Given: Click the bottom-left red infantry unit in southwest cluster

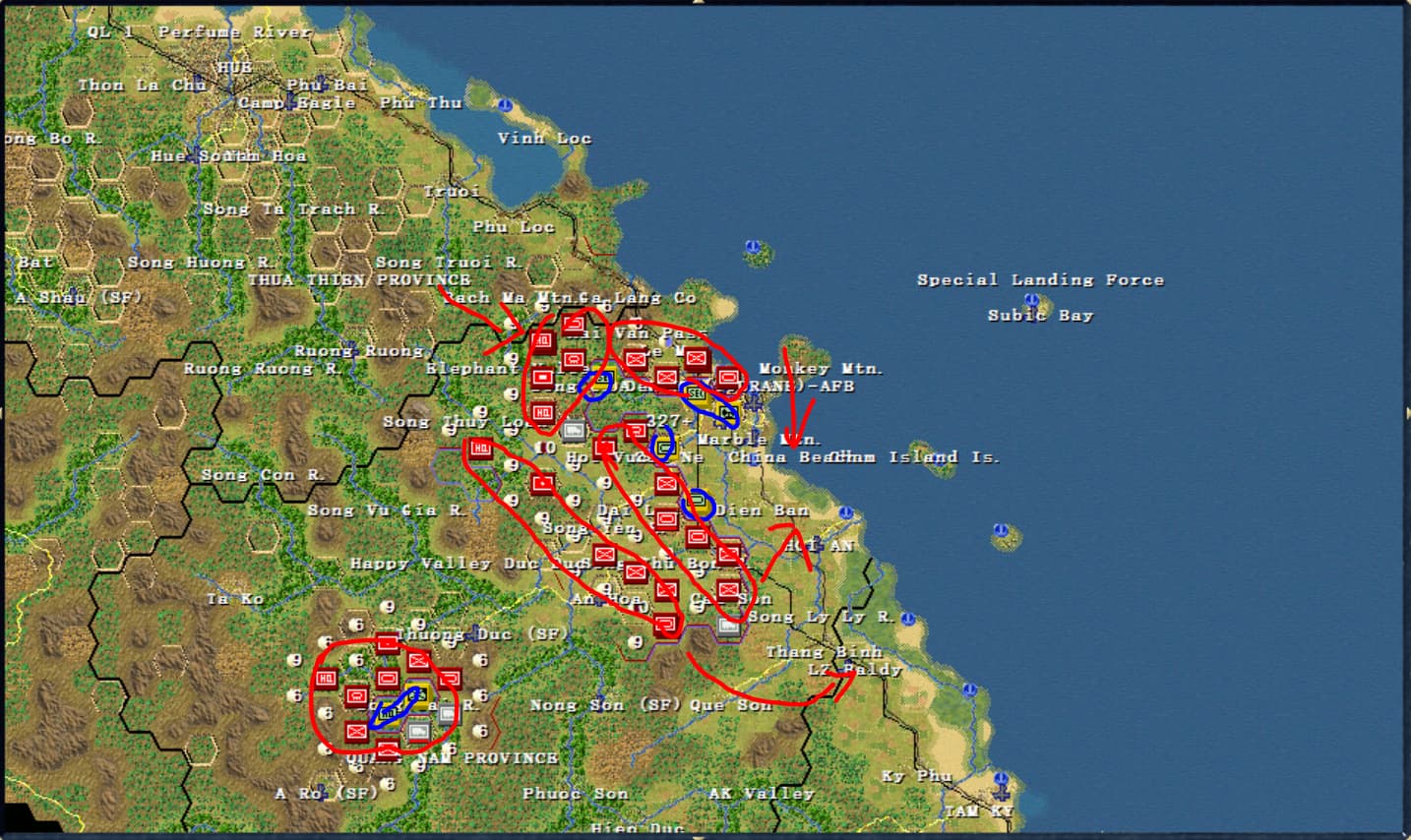Looking at the screenshot, I should coord(356,731).
